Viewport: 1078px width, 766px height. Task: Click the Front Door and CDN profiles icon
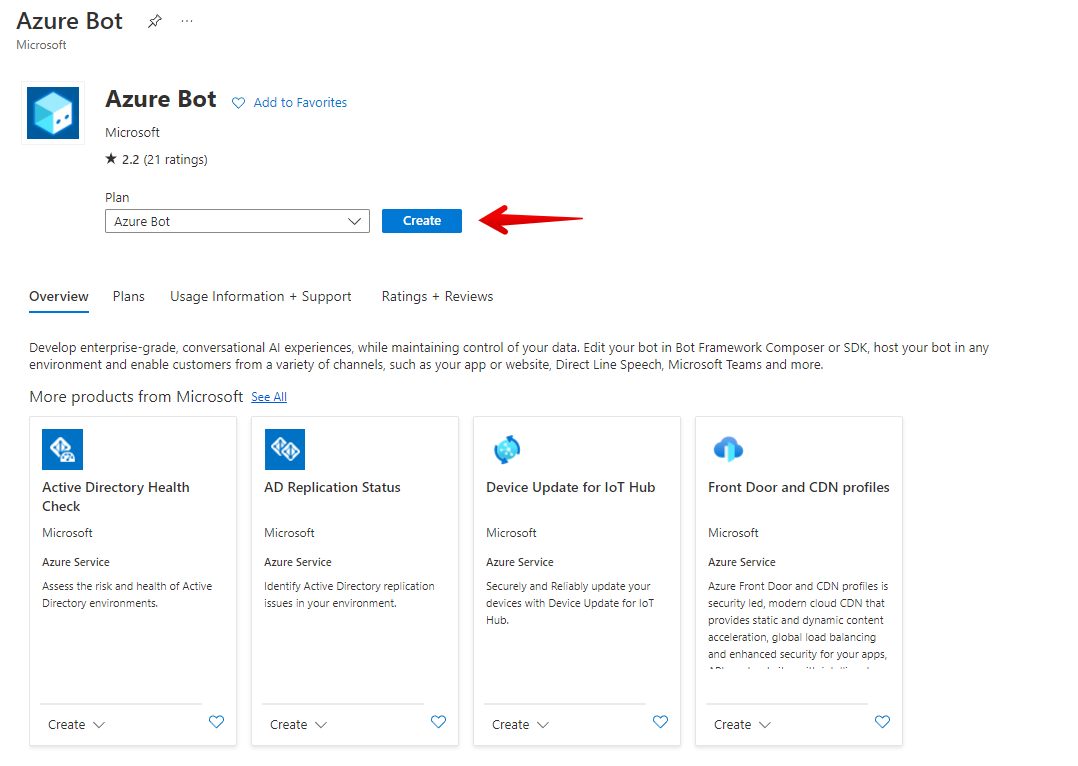(x=729, y=449)
